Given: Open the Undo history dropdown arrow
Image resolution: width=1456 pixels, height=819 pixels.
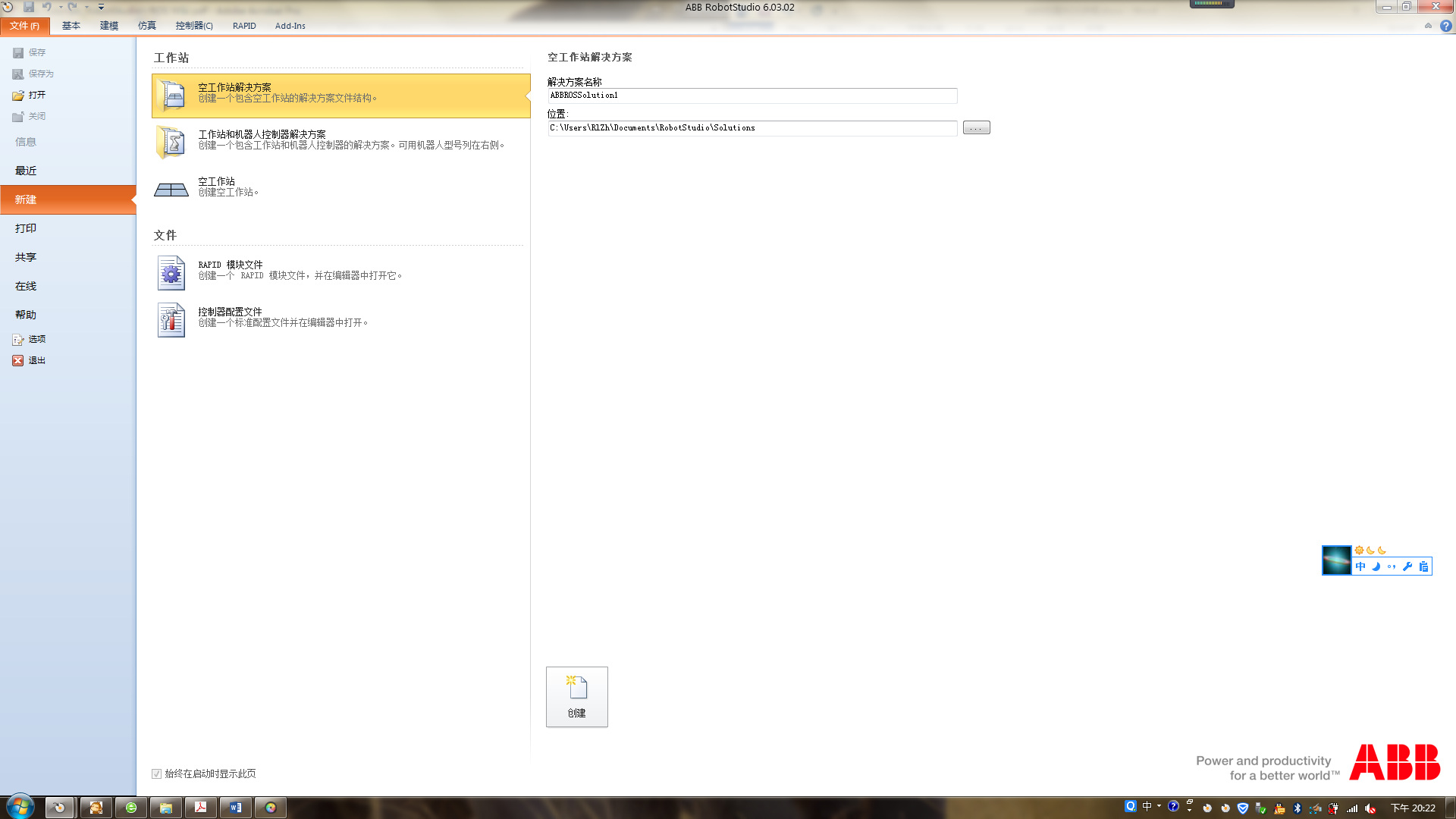Looking at the screenshot, I should [61, 7].
